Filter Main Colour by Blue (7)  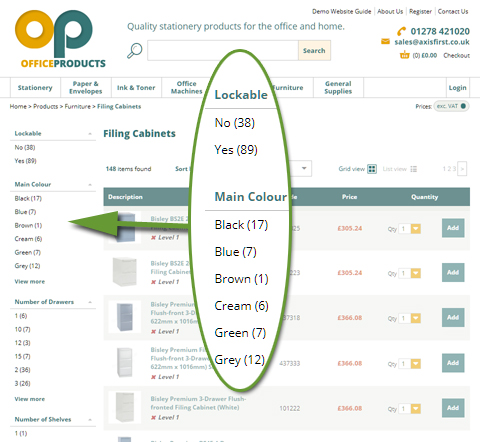tap(25, 212)
